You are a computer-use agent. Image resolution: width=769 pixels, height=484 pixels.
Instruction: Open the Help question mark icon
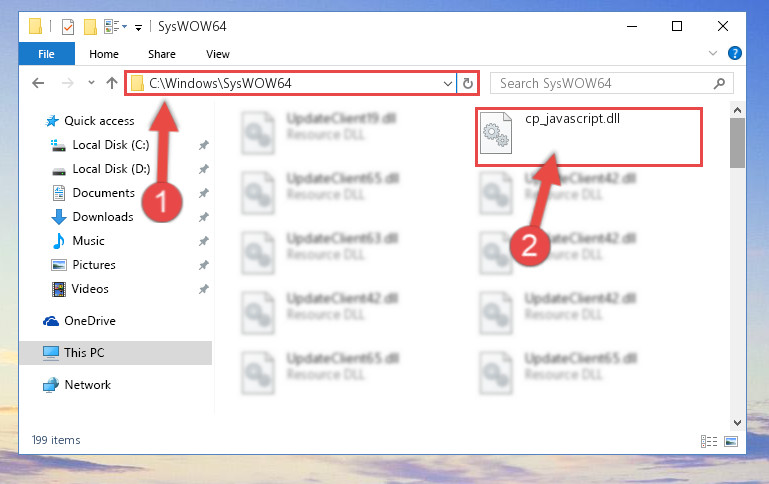[x=734, y=53]
